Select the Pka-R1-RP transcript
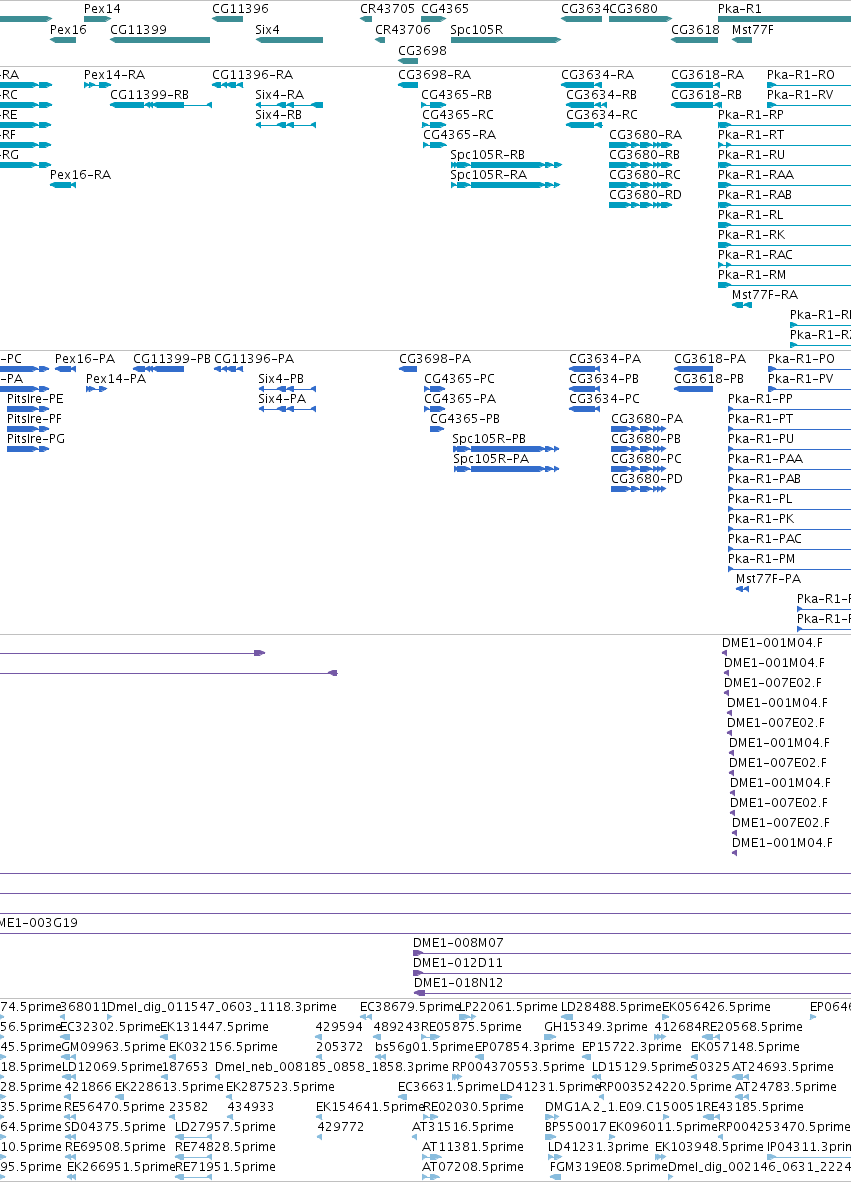 [784, 125]
